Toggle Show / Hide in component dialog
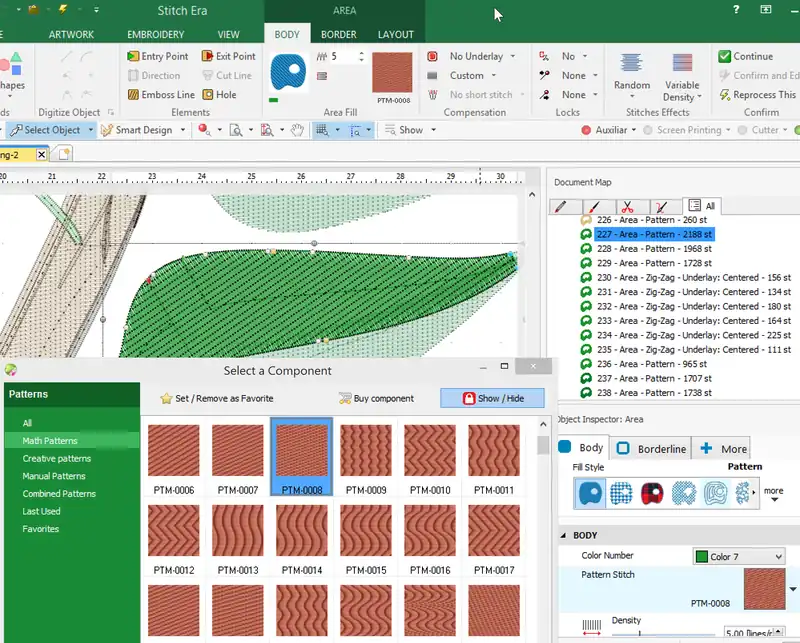Screen dimensions: 800x643 pos(492,398)
